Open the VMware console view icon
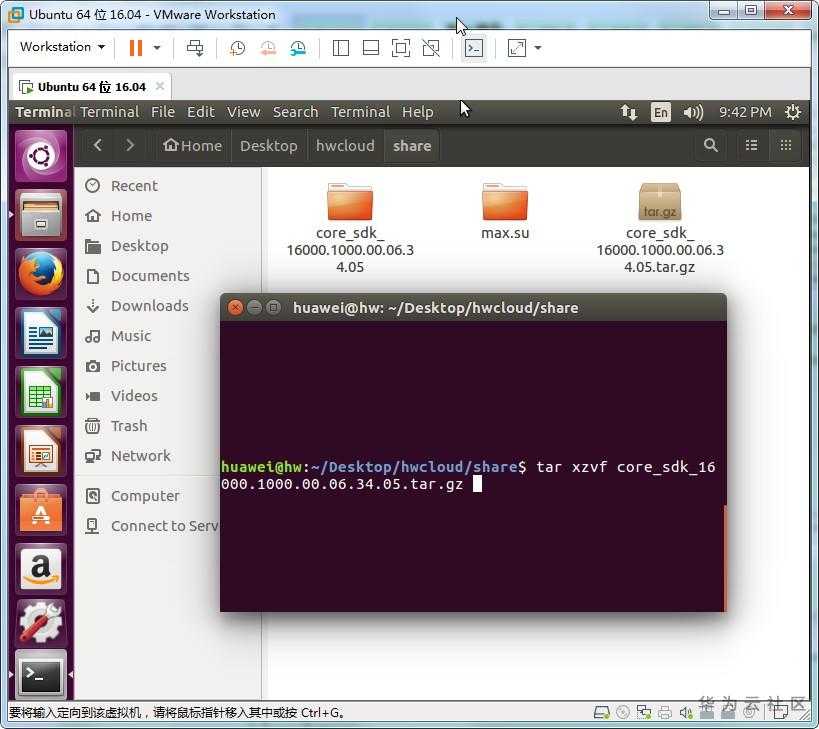This screenshot has width=819, height=729. point(474,48)
